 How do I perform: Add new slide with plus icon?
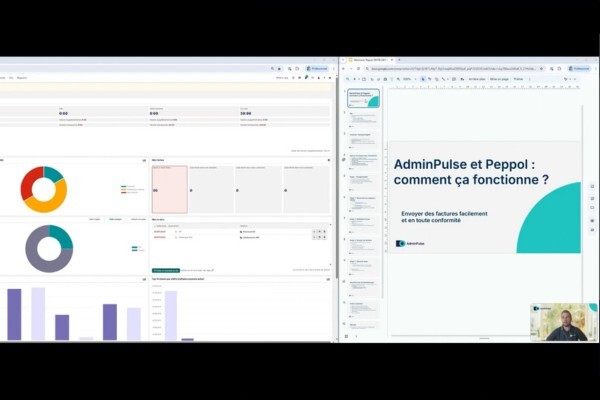(354, 79)
